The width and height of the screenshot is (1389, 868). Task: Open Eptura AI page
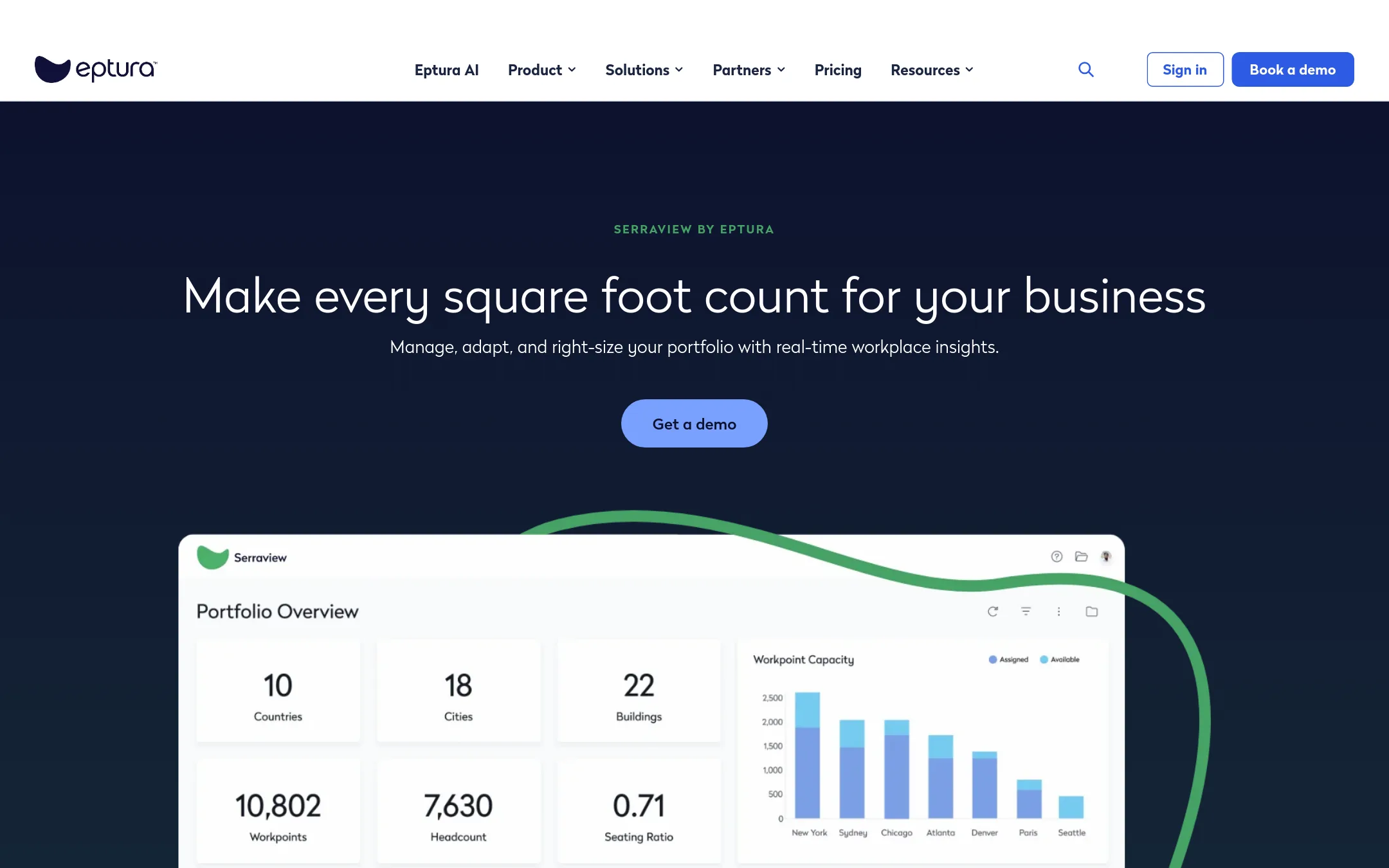(x=446, y=69)
